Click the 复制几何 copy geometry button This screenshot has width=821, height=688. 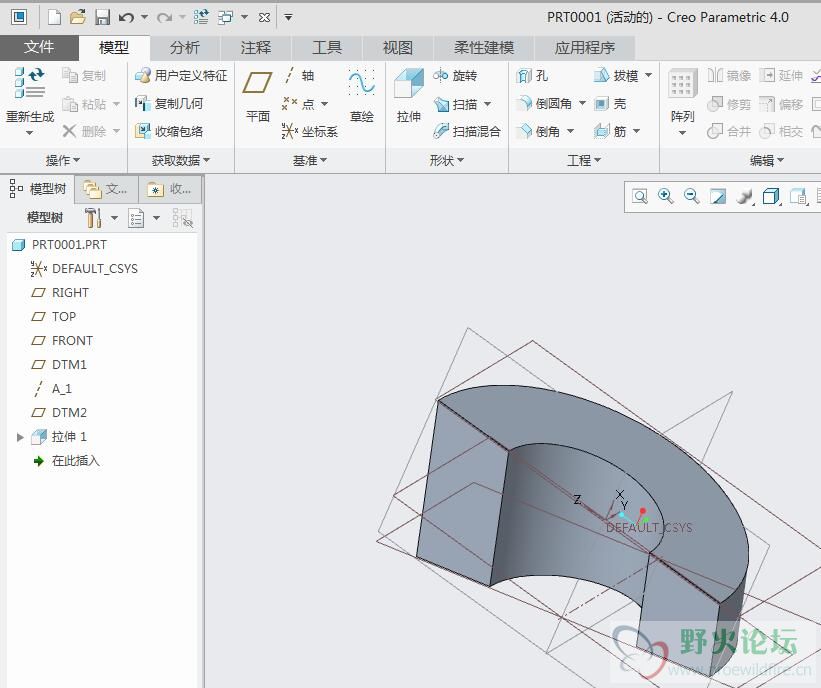click(x=169, y=104)
